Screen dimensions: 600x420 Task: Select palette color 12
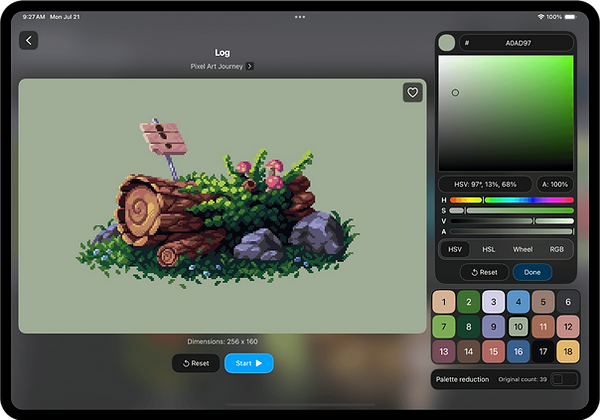(x=568, y=327)
